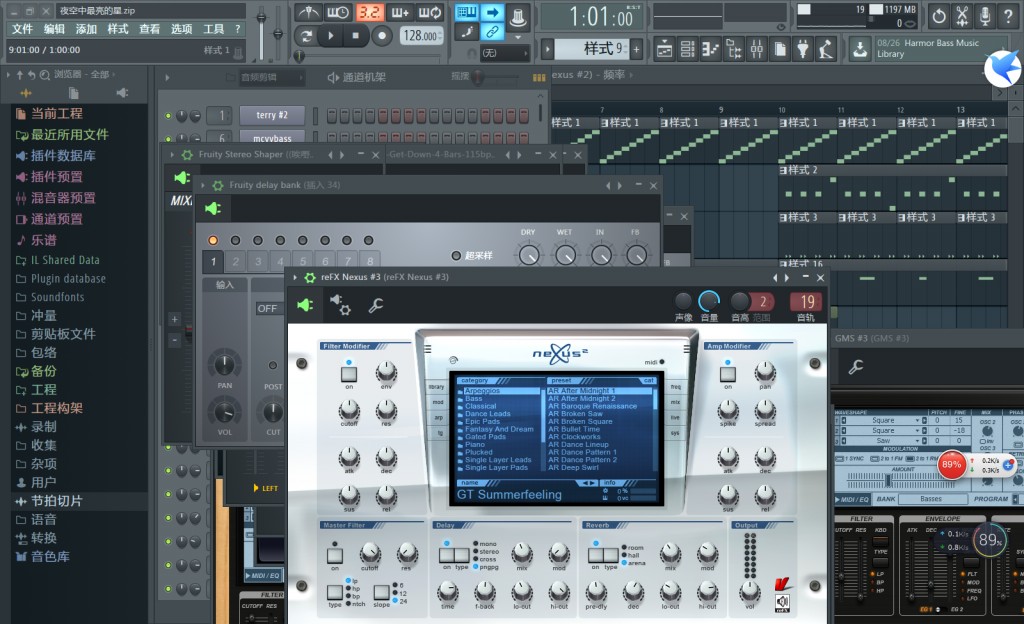Toggle Master Filter on button
The height and width of the screenshot is (624, 1024).
335,554
